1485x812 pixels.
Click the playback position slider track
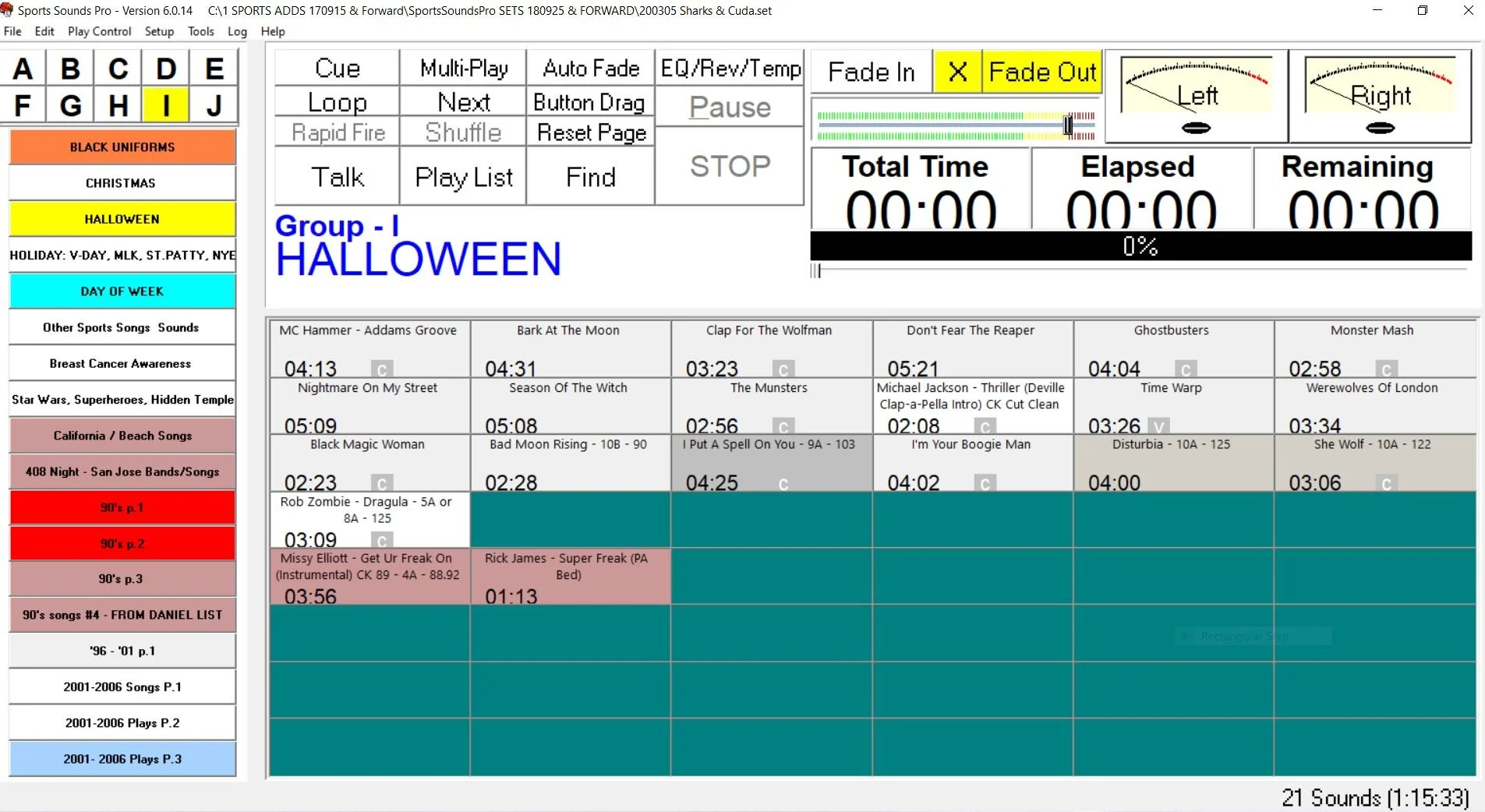(x=1140, y=270)
